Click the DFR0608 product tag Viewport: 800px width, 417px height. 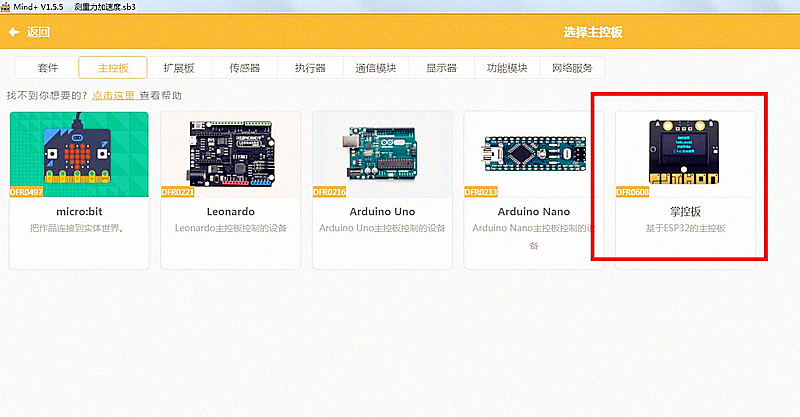click(633, 192)
